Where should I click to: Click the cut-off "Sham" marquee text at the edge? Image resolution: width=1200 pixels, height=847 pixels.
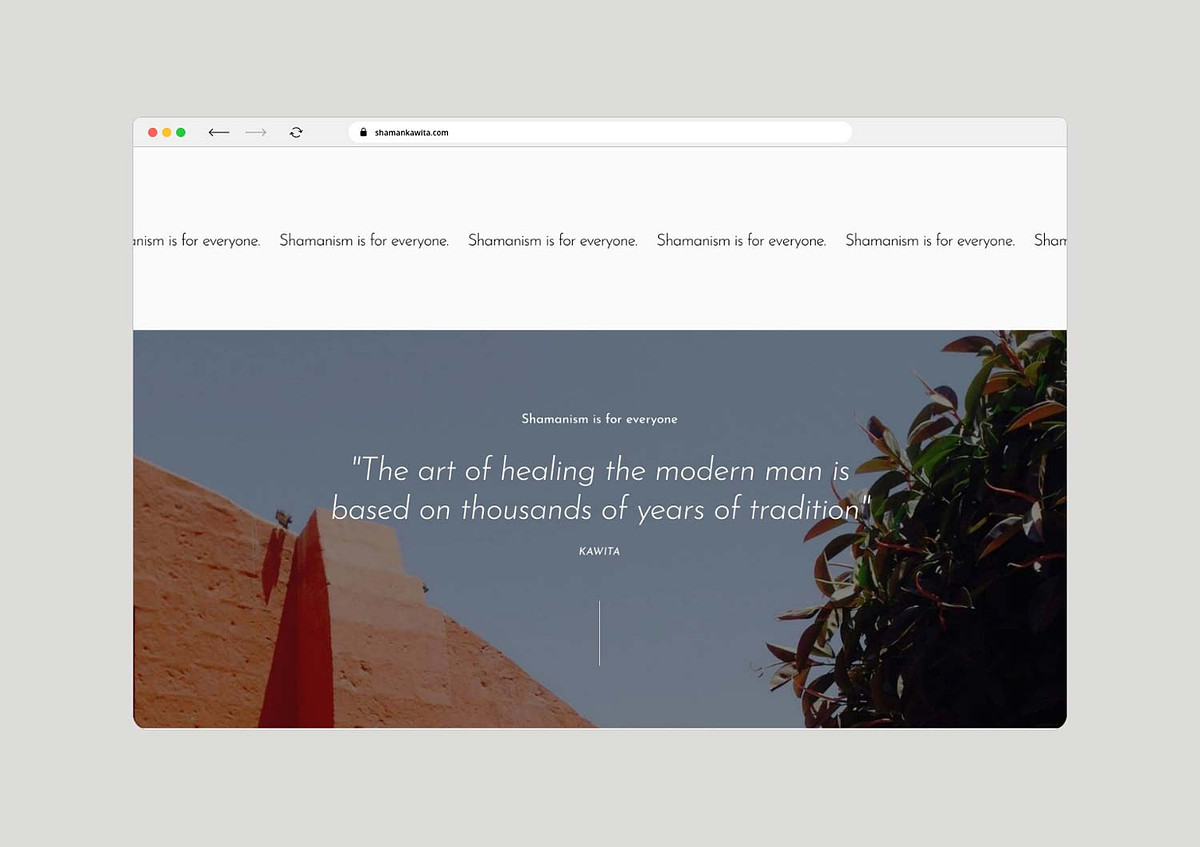[1050, 241]
